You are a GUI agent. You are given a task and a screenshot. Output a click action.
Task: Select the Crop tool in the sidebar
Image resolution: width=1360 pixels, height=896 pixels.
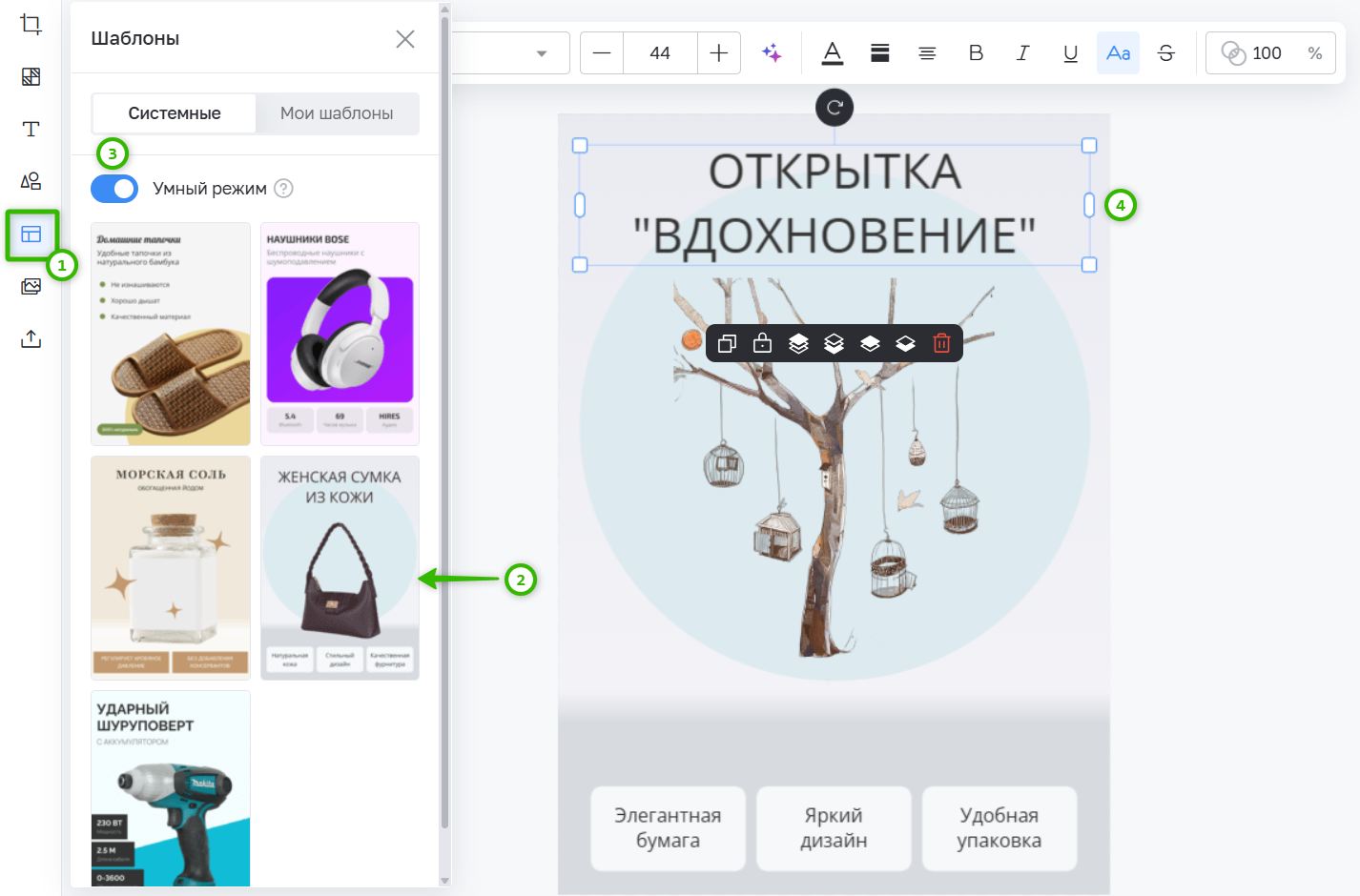31,25
